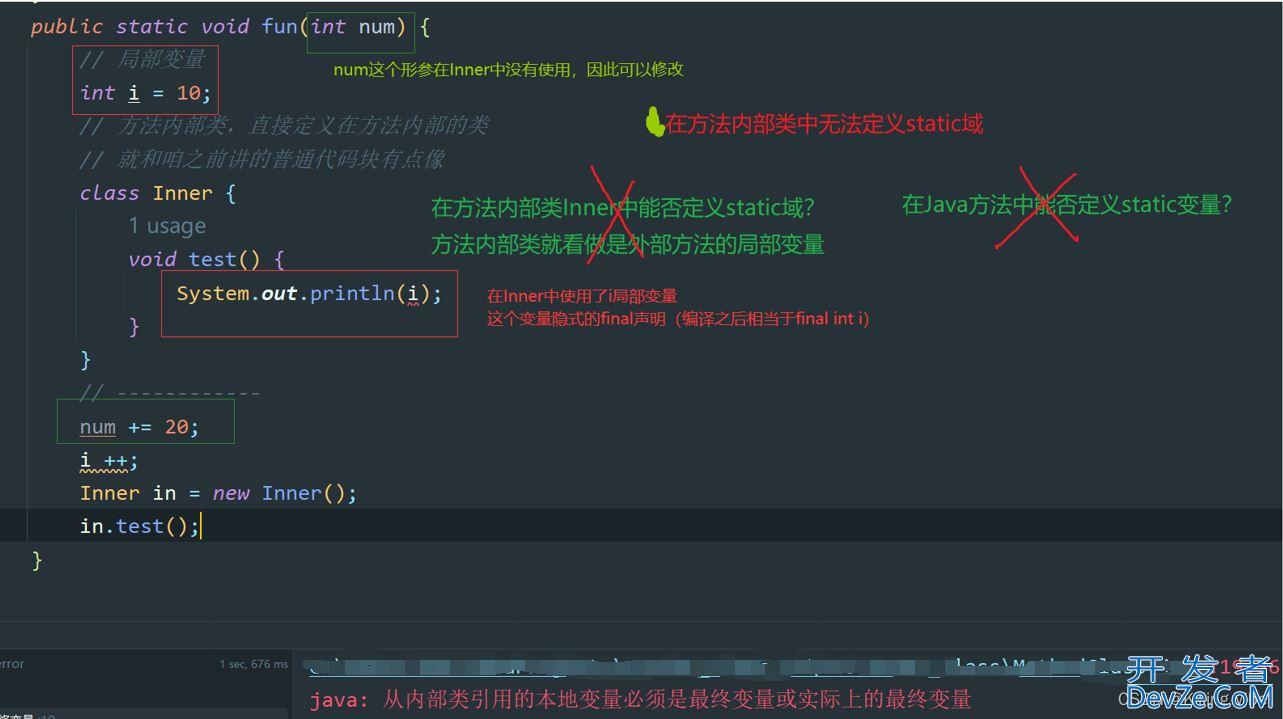Image resolution: width=1283 pixels, height=719 pixels.
Task: Click the comment "// 局部变量"
Action: tap(142, 60)
